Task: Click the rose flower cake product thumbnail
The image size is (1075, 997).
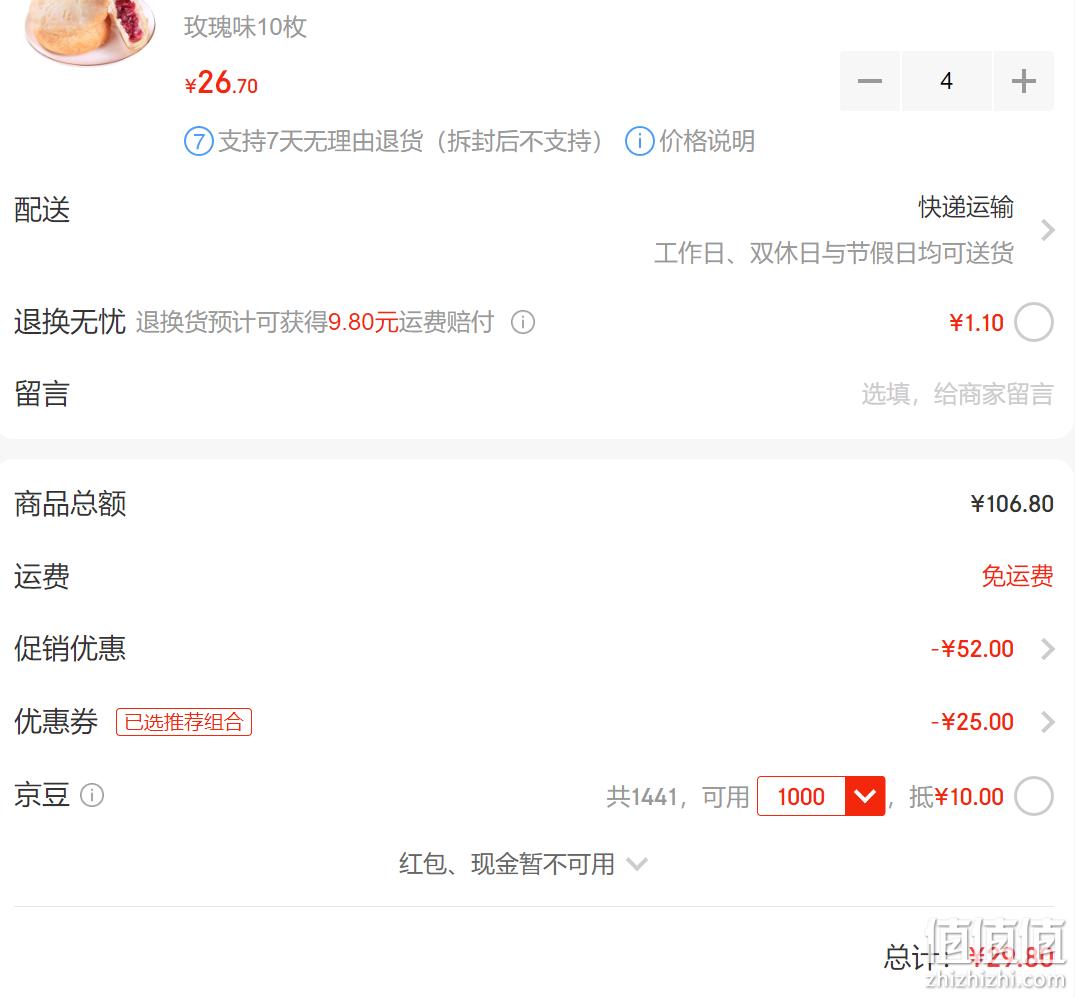Action: (x=90, y=31)
